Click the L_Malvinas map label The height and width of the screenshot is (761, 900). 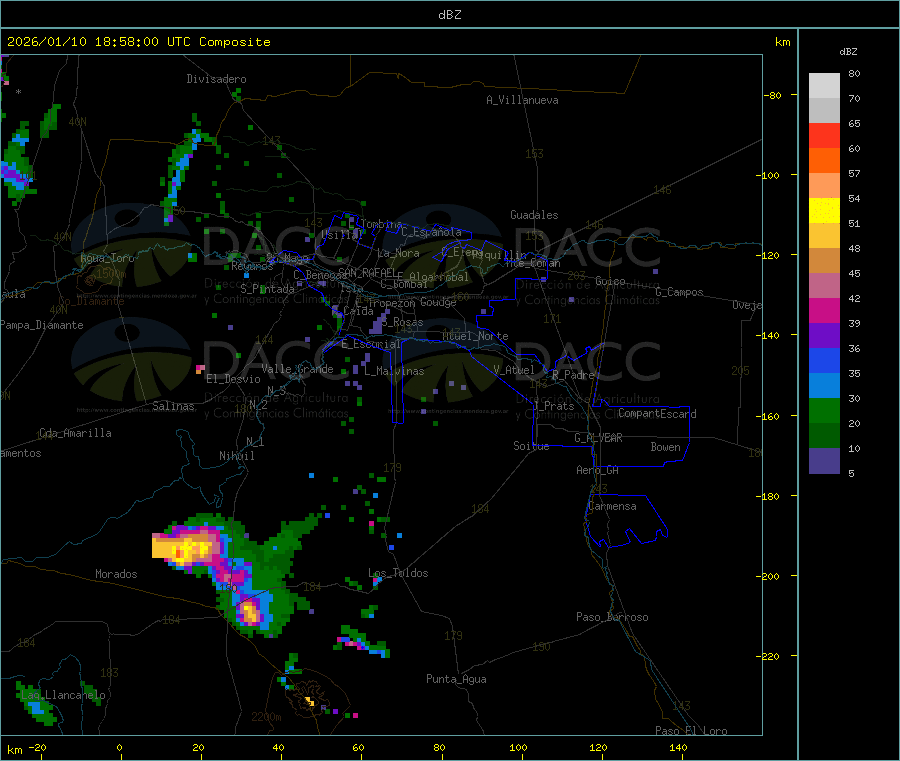pyautogui.click(x=394, y=371)
